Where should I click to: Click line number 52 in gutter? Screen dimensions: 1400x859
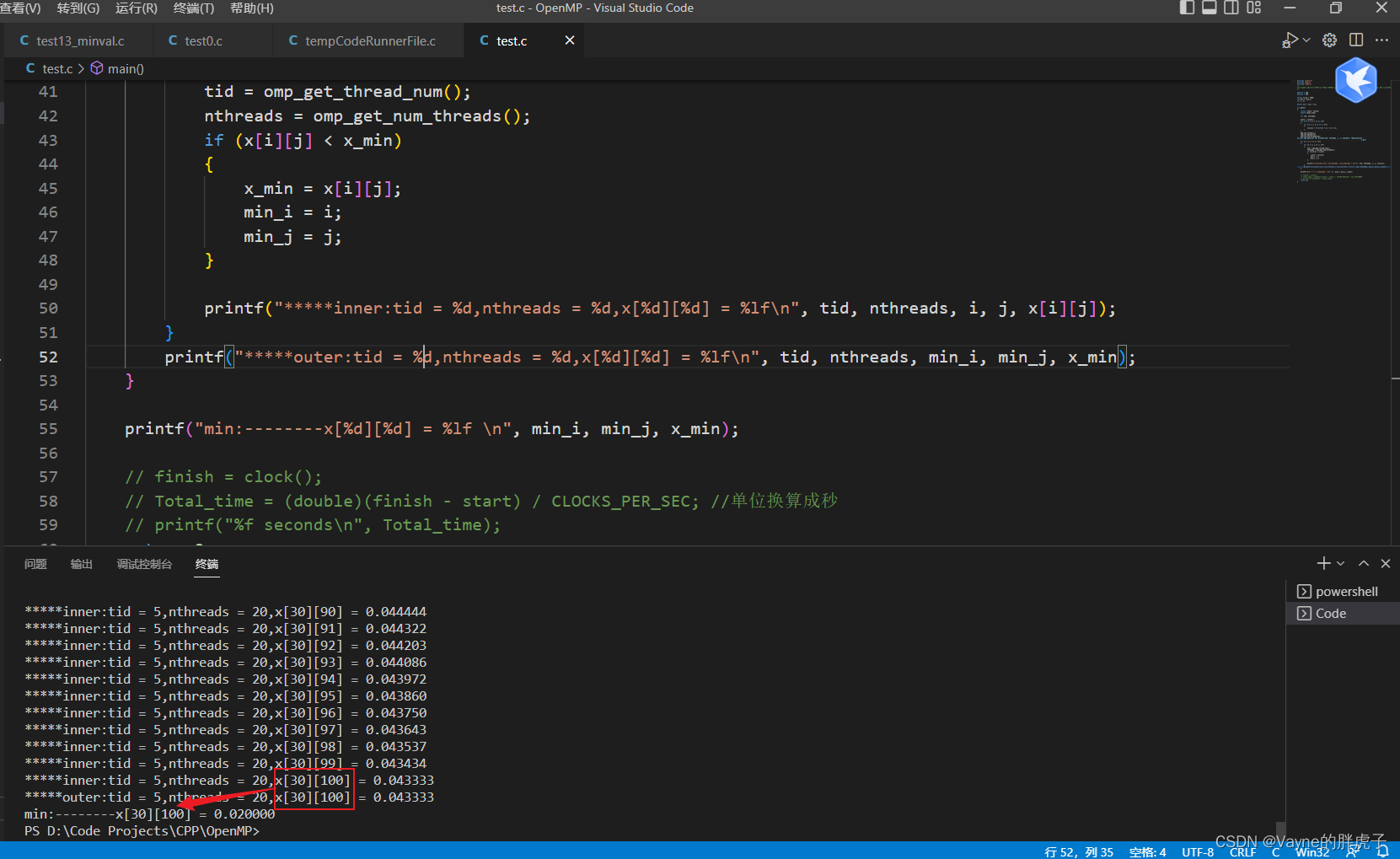48,357
